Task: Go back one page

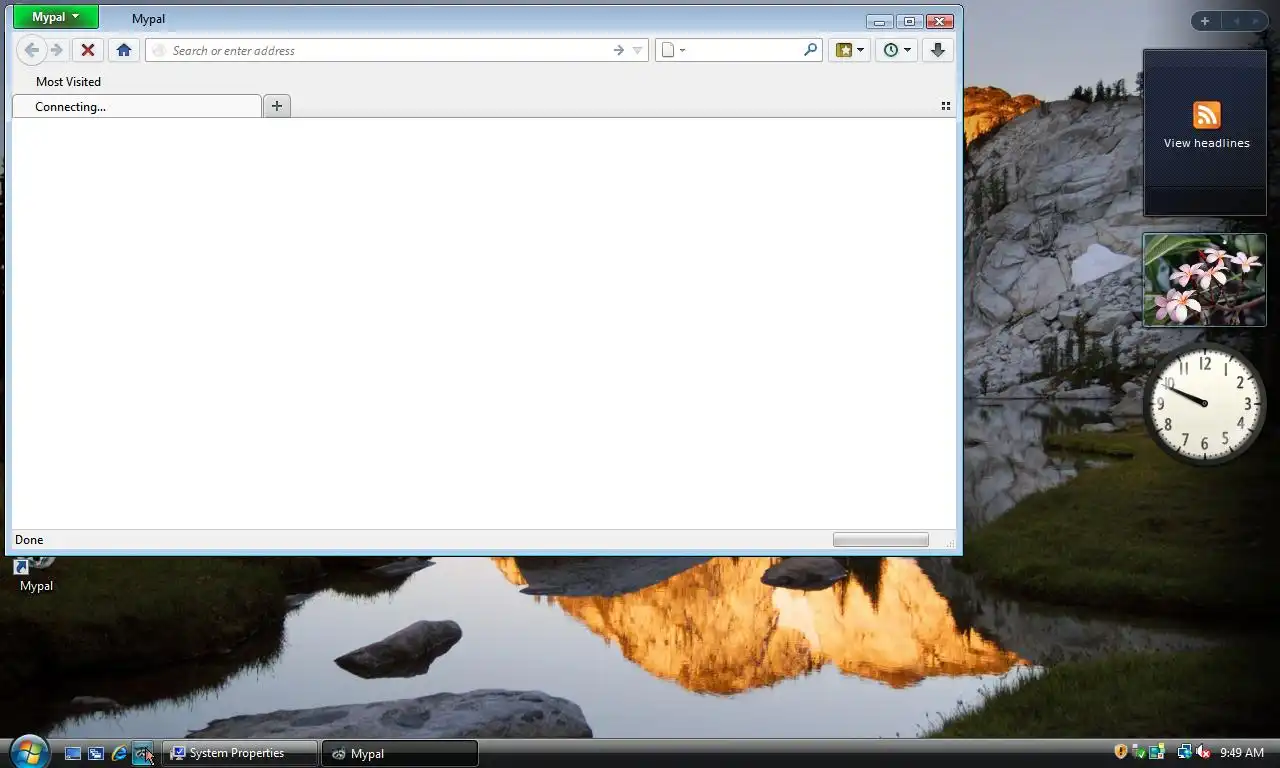Action: coord(31,50)
